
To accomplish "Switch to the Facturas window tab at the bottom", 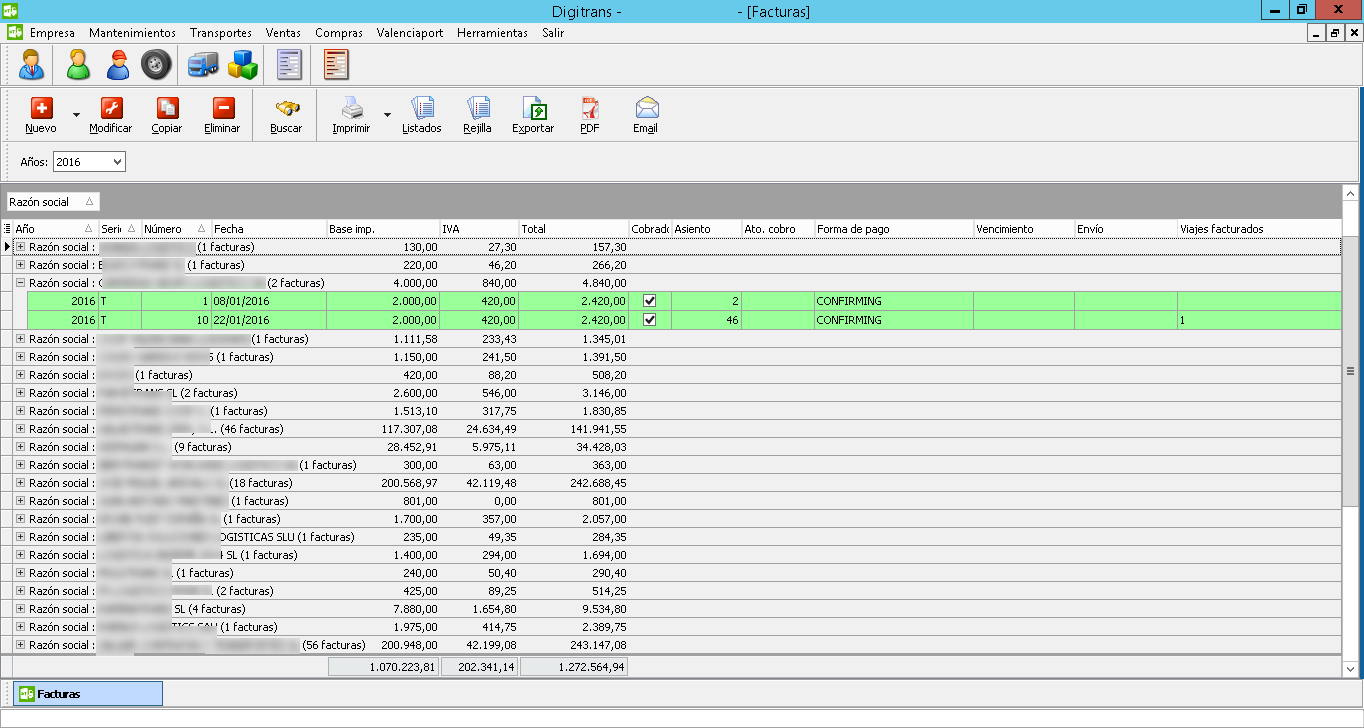I will (88, 694).
